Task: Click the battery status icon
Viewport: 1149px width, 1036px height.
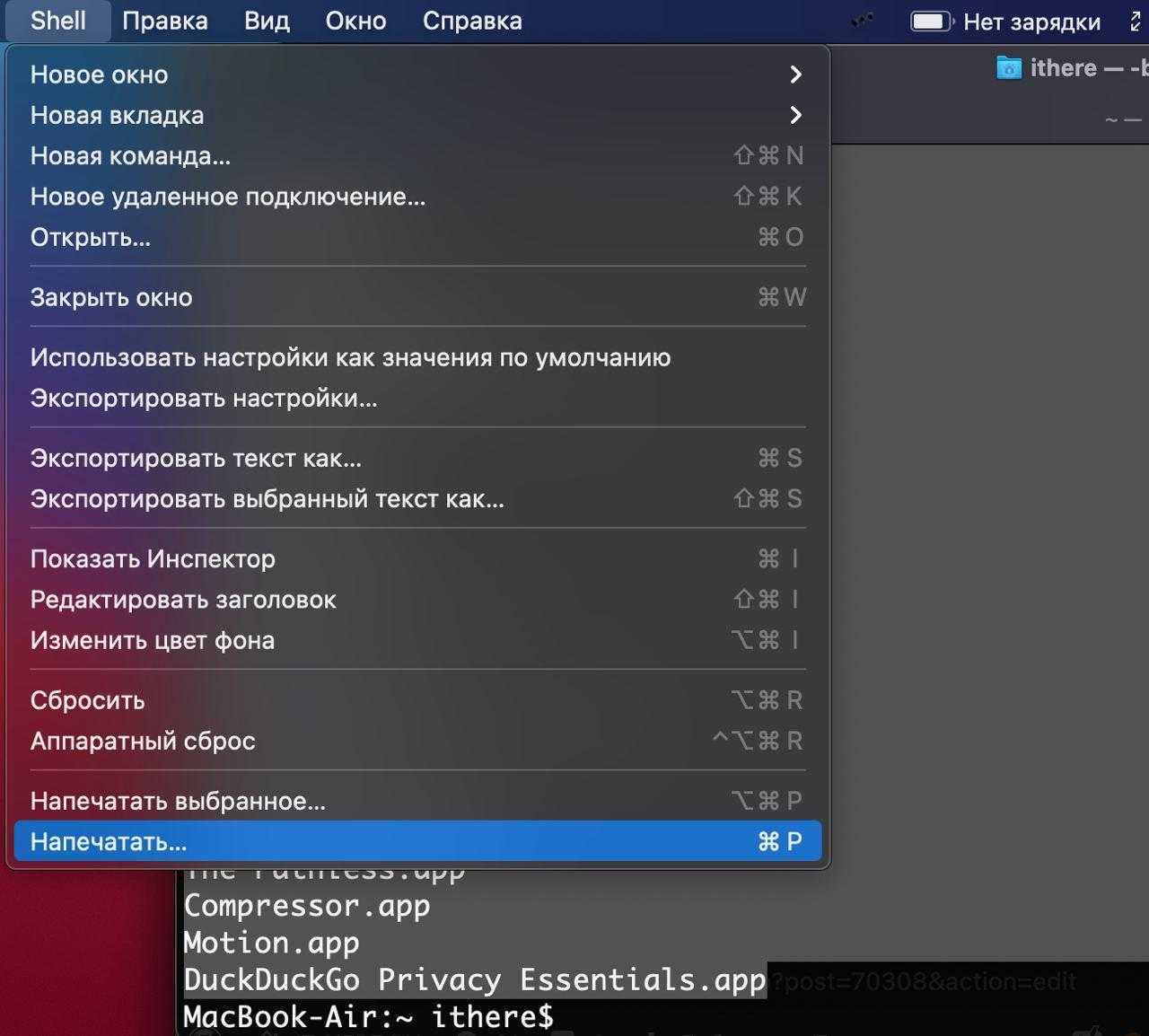Action: click(x=931, y=22)
